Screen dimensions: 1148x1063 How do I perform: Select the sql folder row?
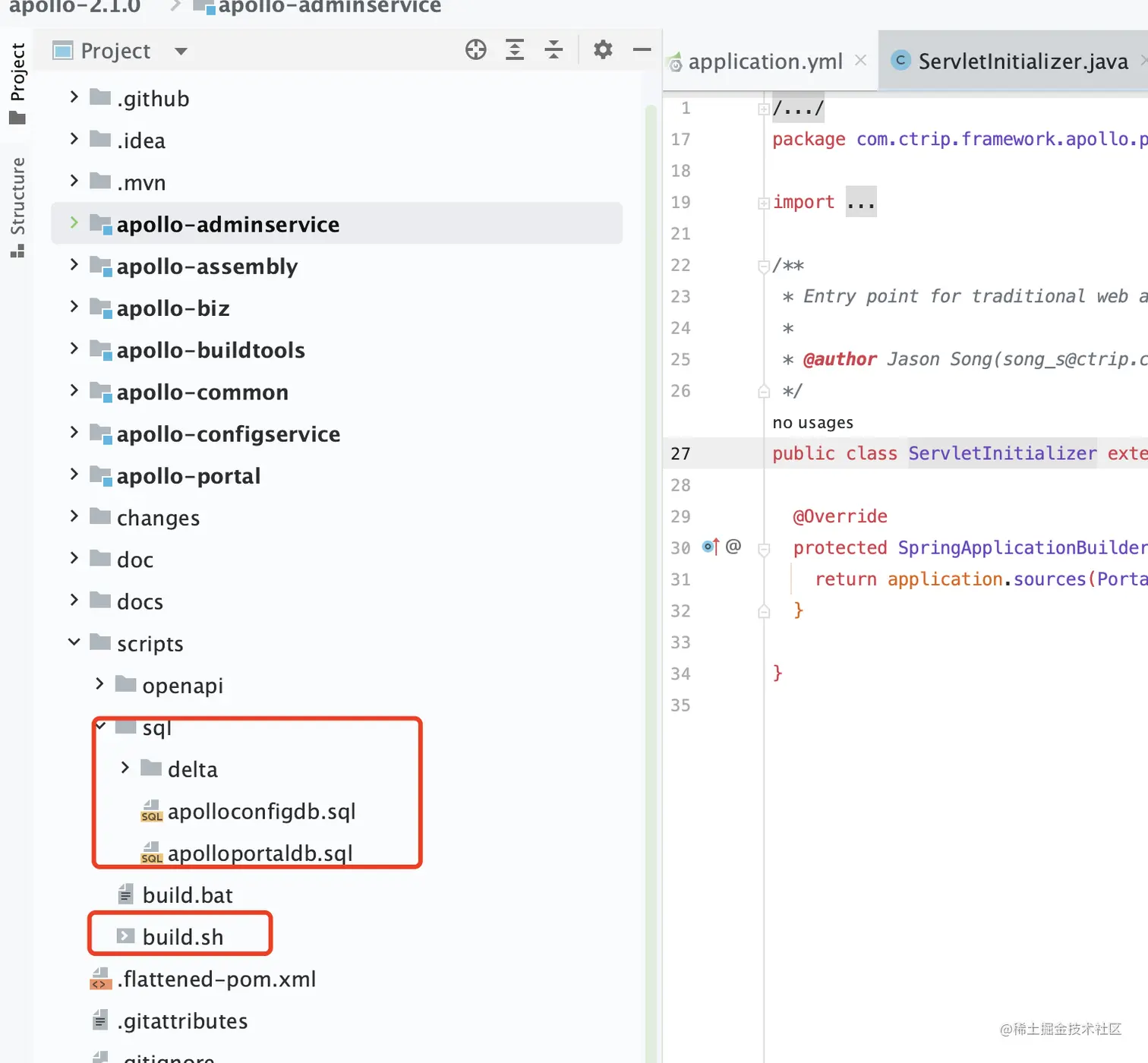pyautogui.click(x=336, y=727)
